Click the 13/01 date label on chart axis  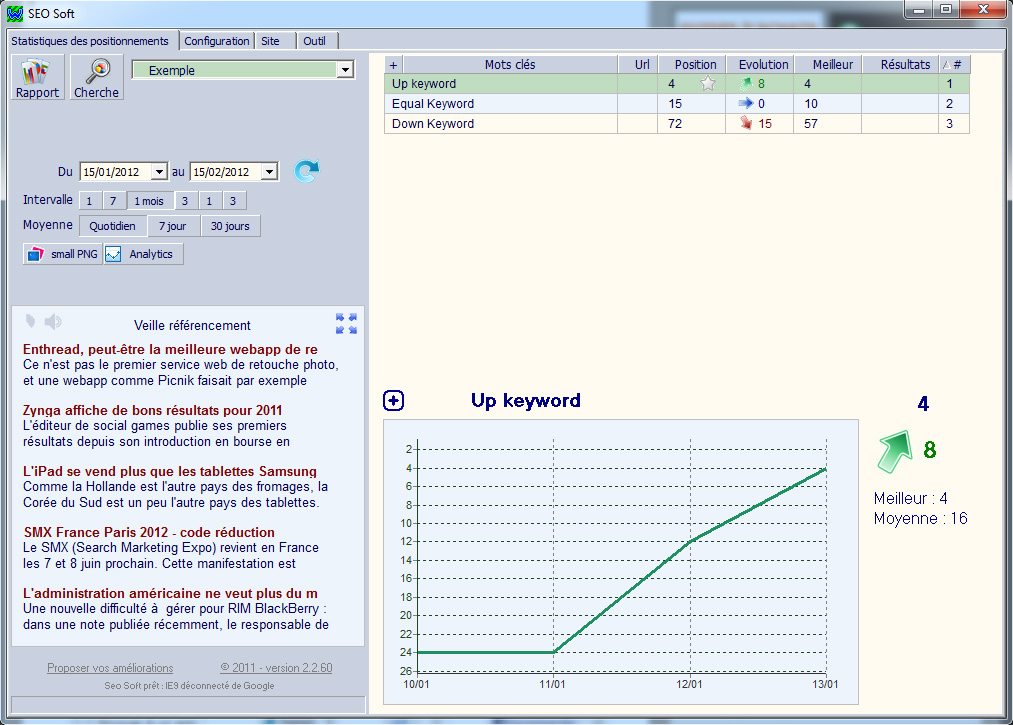point(825,684)
